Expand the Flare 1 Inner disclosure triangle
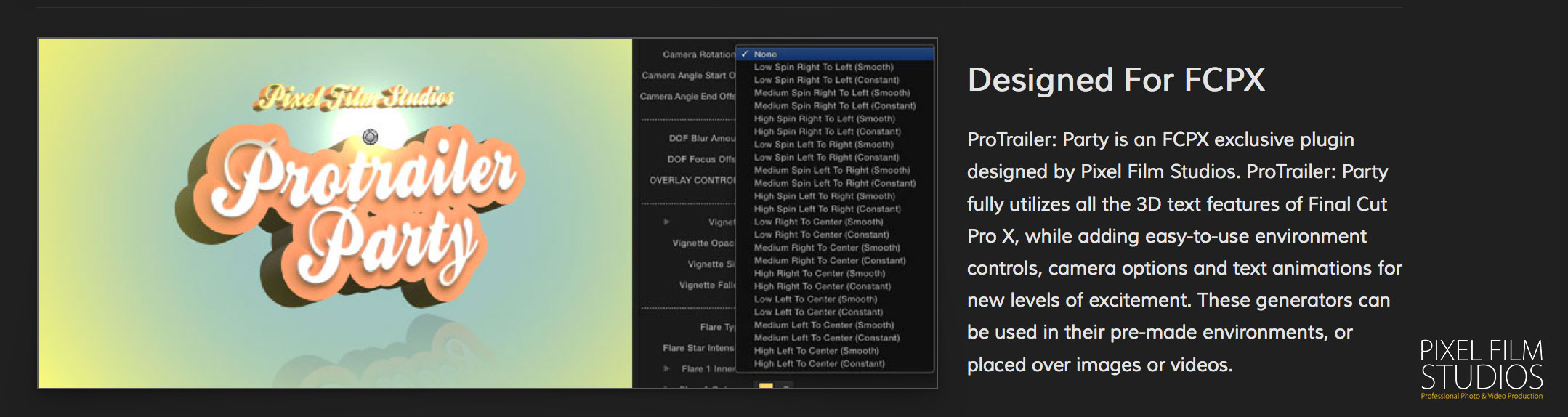1568x417 pixels. (x=666, y=369)
